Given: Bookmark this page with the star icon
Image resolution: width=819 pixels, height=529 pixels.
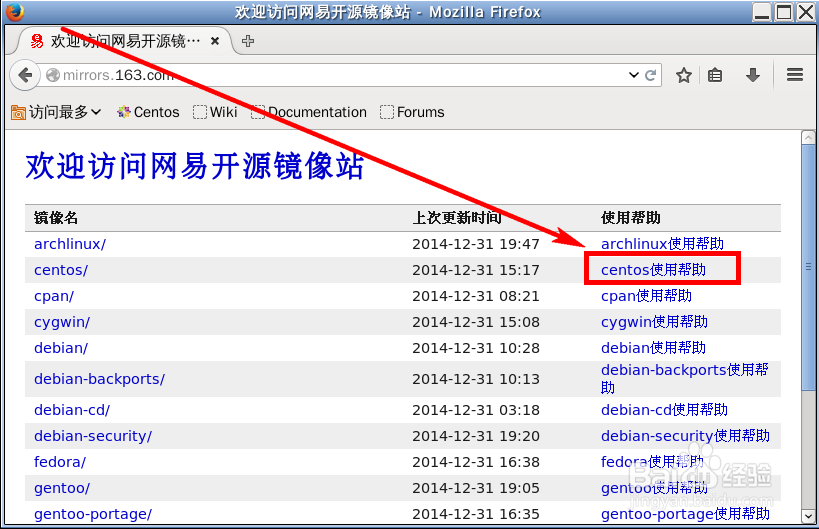Looking at the screenshot, I should (684, 75).
